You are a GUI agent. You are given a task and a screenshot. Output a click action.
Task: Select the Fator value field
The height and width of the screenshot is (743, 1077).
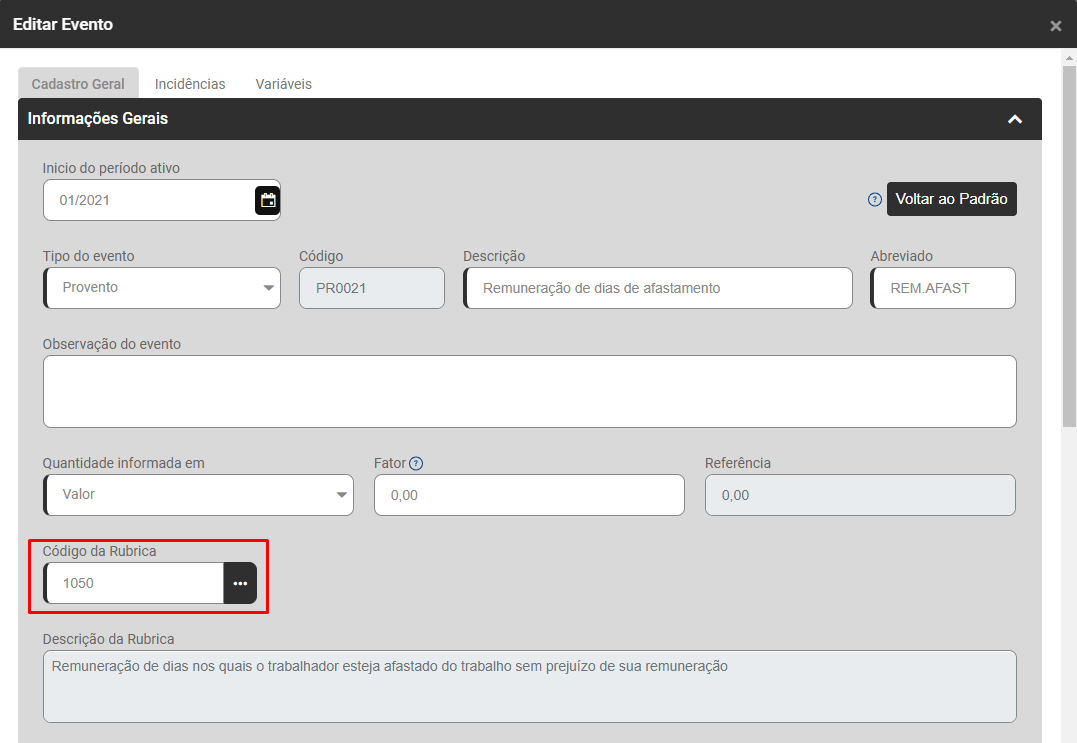pos(529,495)
